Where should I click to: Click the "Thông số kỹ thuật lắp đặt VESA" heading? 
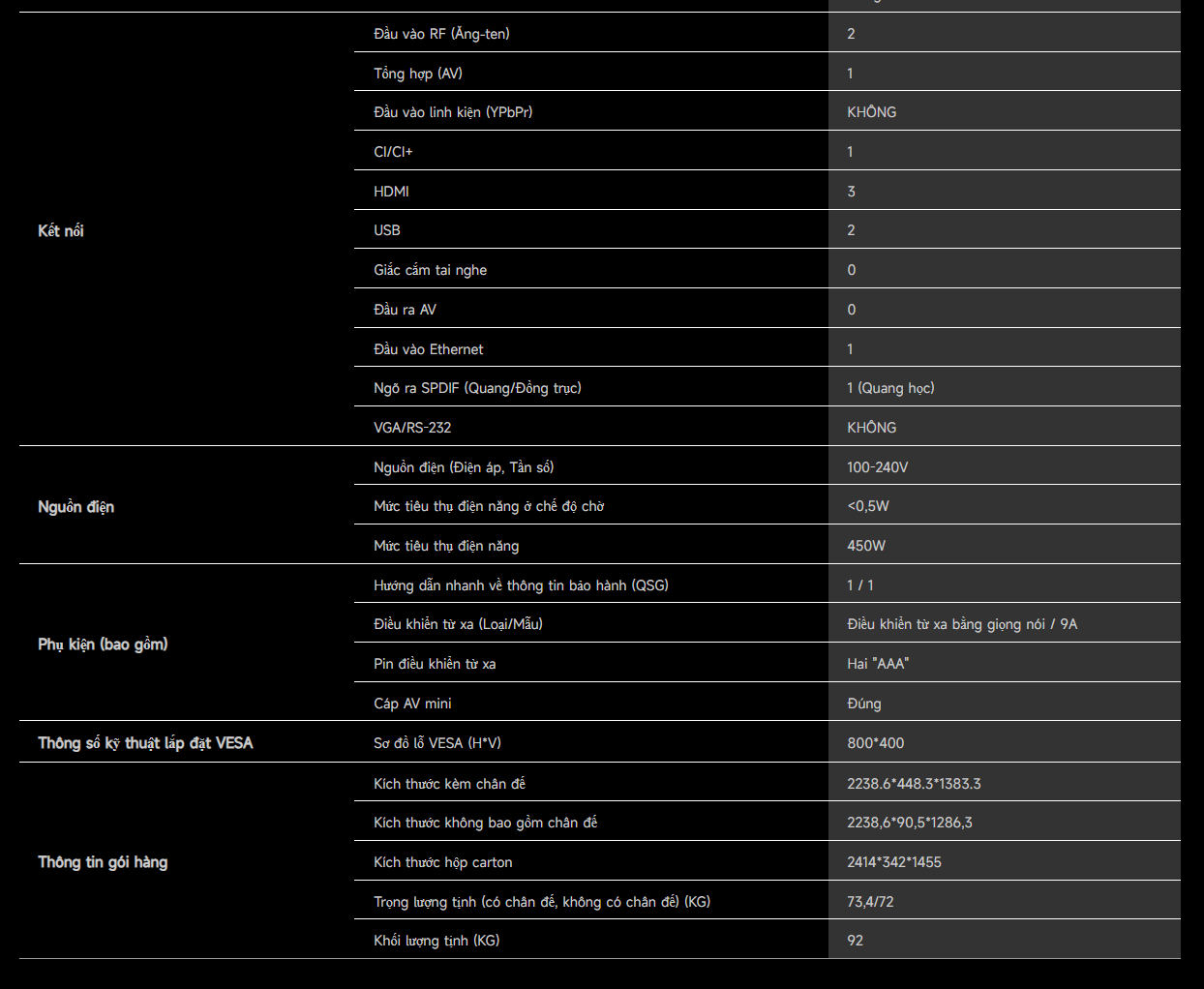(x=145, y=743)
